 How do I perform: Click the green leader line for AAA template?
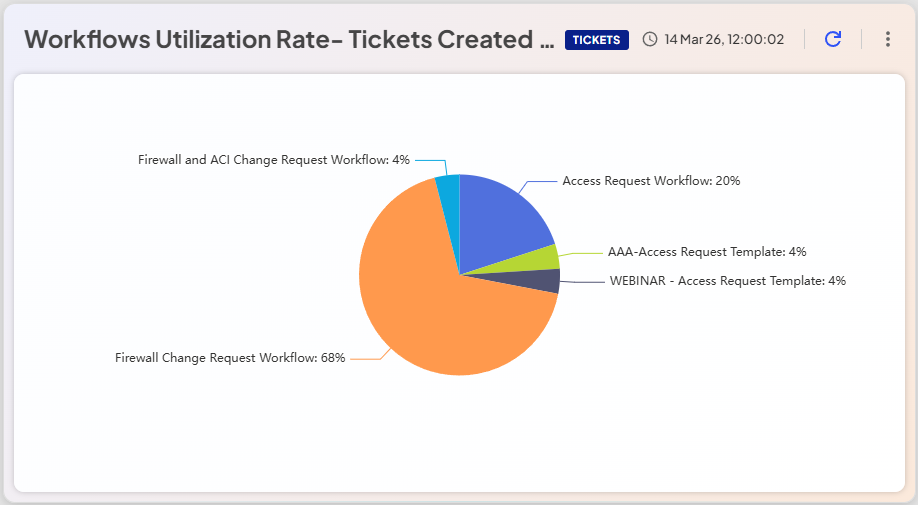coord(580,253)
